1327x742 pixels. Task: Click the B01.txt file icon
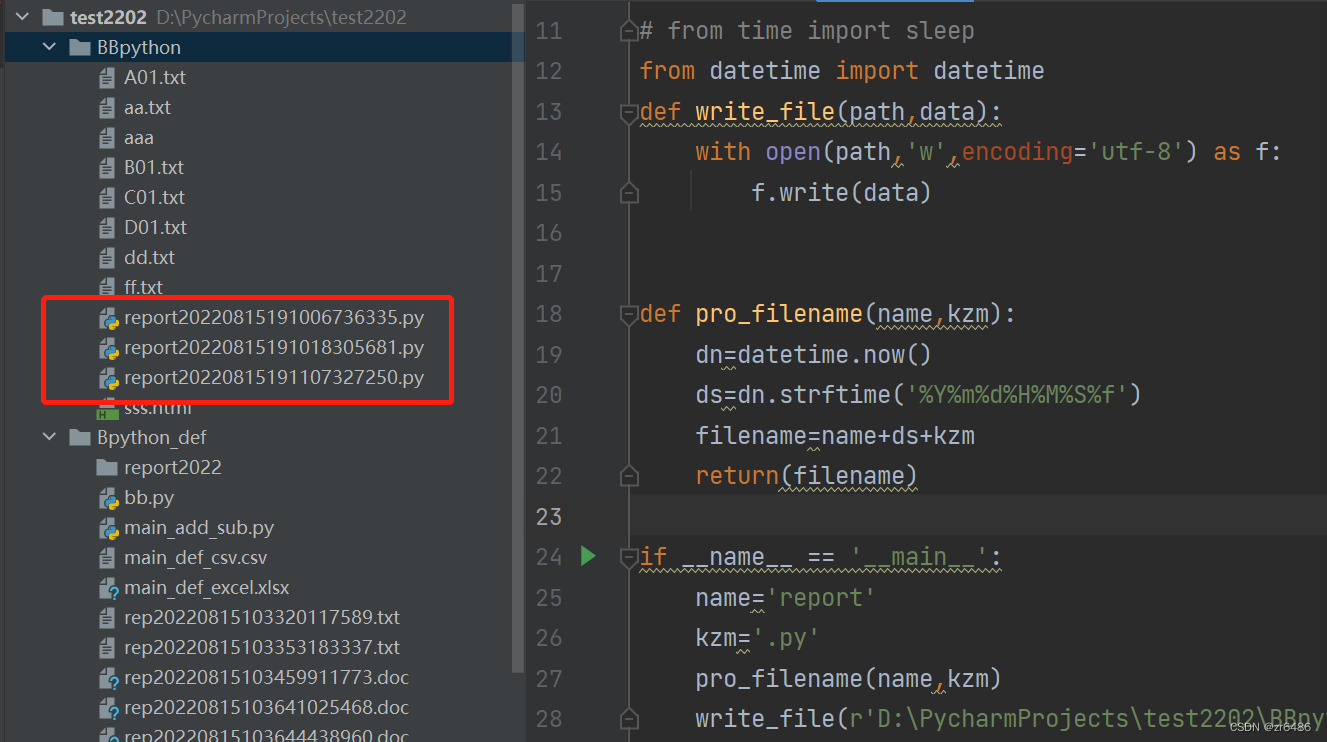(107, 167)
